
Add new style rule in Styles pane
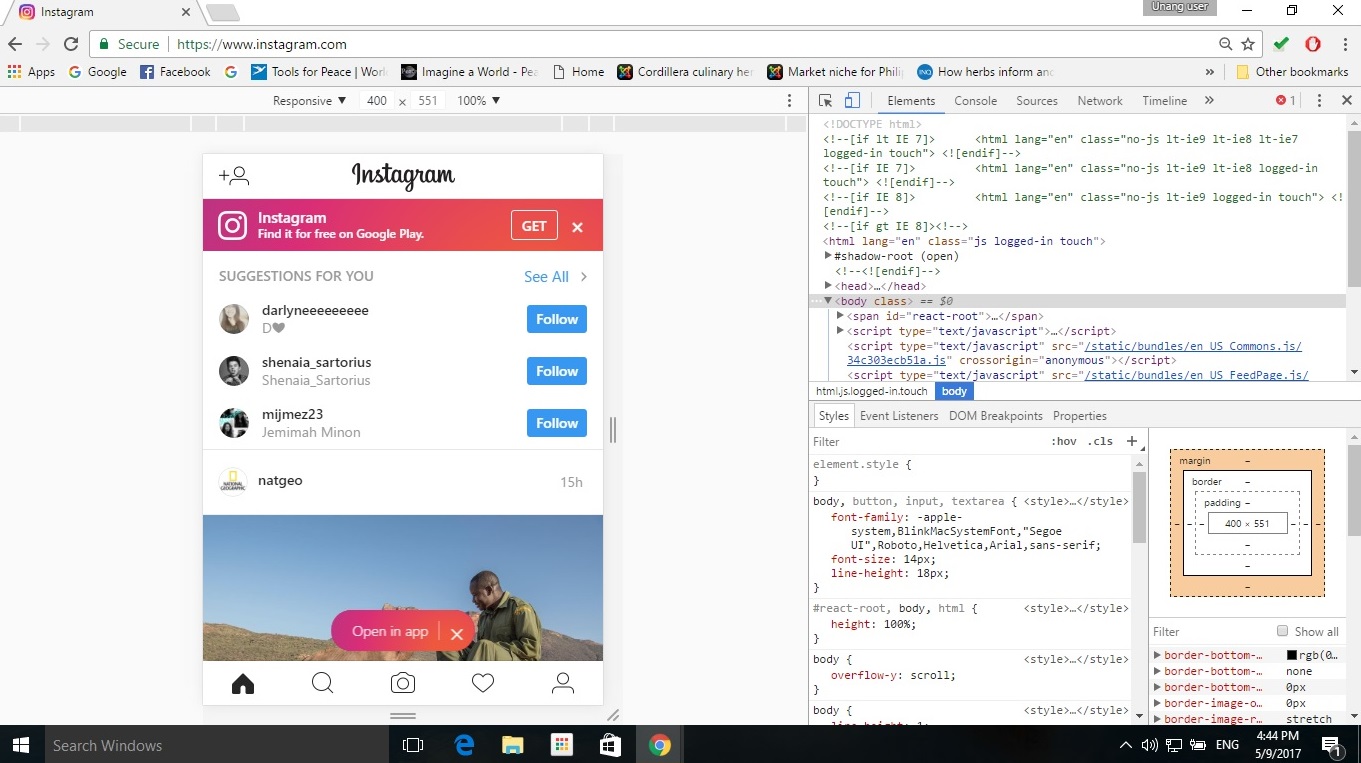click(1132, 441)
